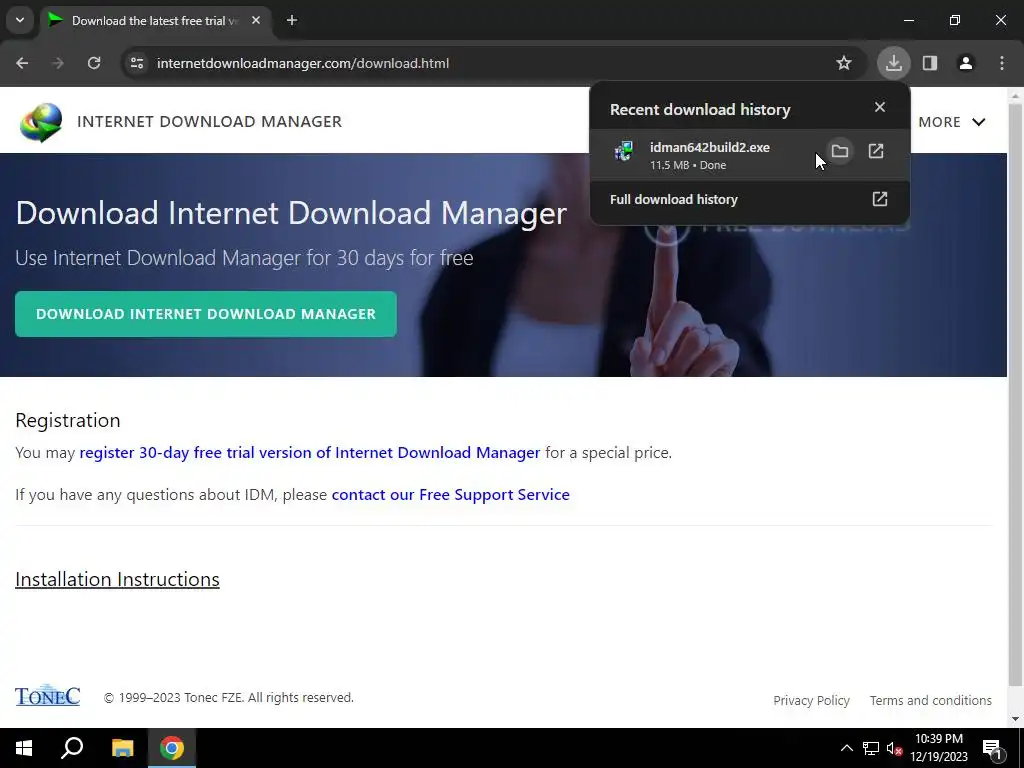Click the browser forward arrow
Screen dimensions: 1024x768
coord(58,63)
